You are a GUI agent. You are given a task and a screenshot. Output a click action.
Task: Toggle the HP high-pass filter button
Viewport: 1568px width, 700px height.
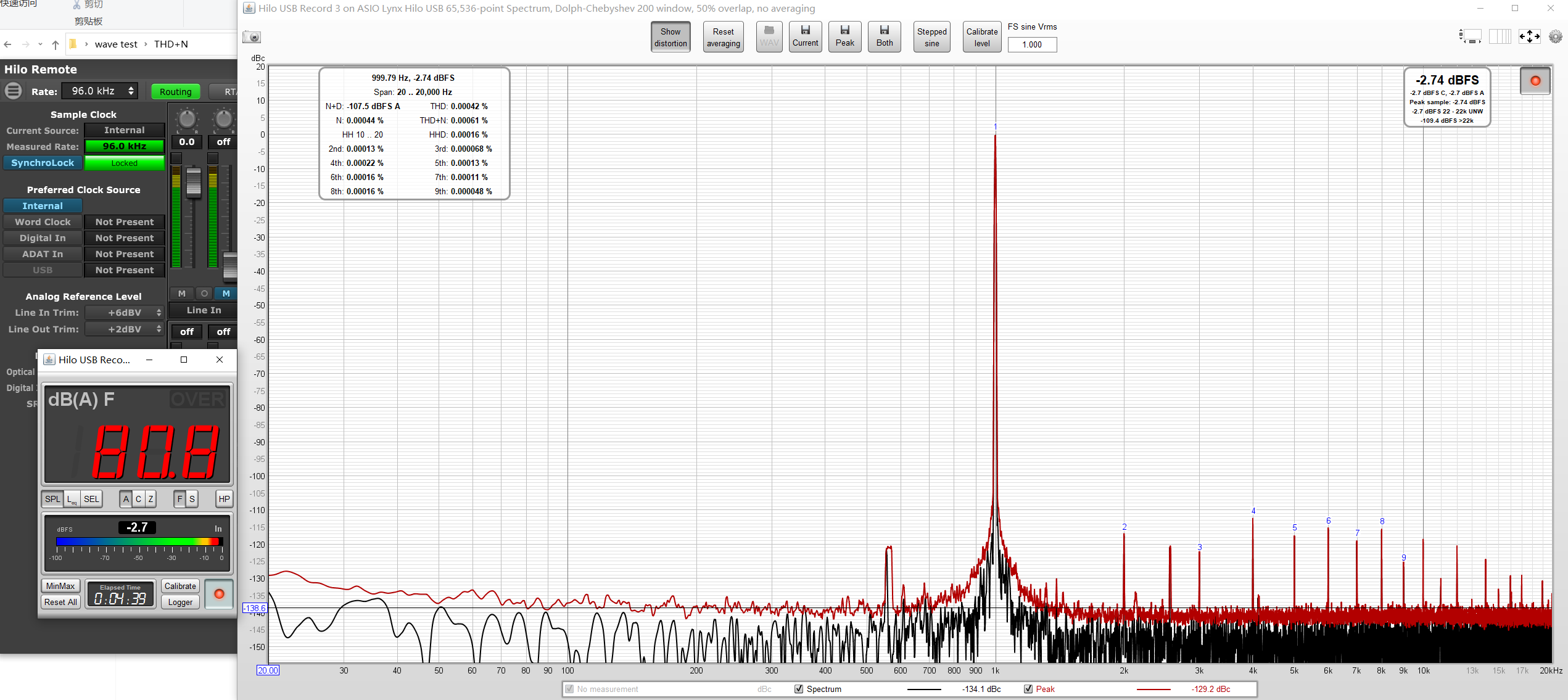pyautogui.click(x=224, y=499)
